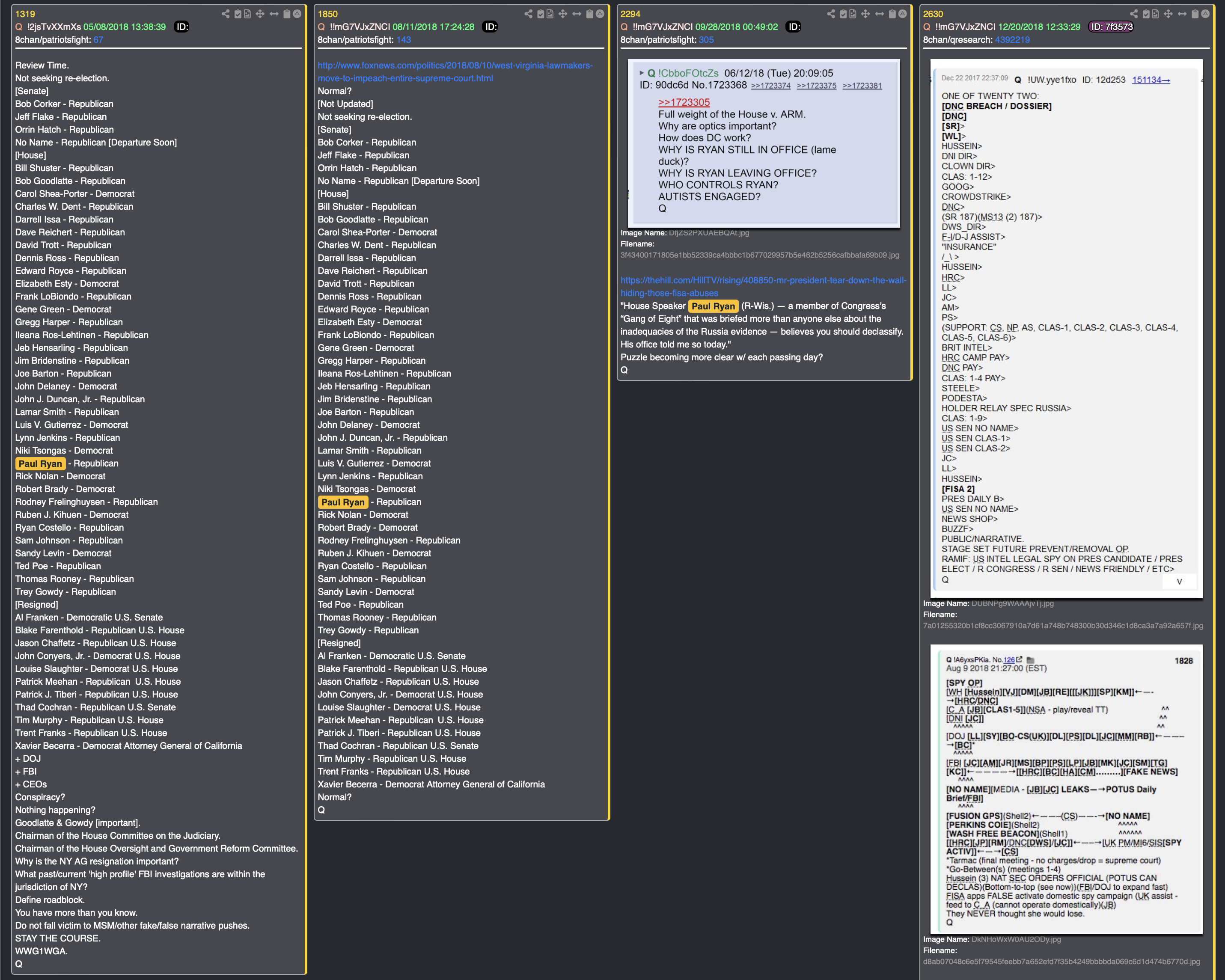Click highlighted Paul Ryan in post 1850 list

pos(342,502)
